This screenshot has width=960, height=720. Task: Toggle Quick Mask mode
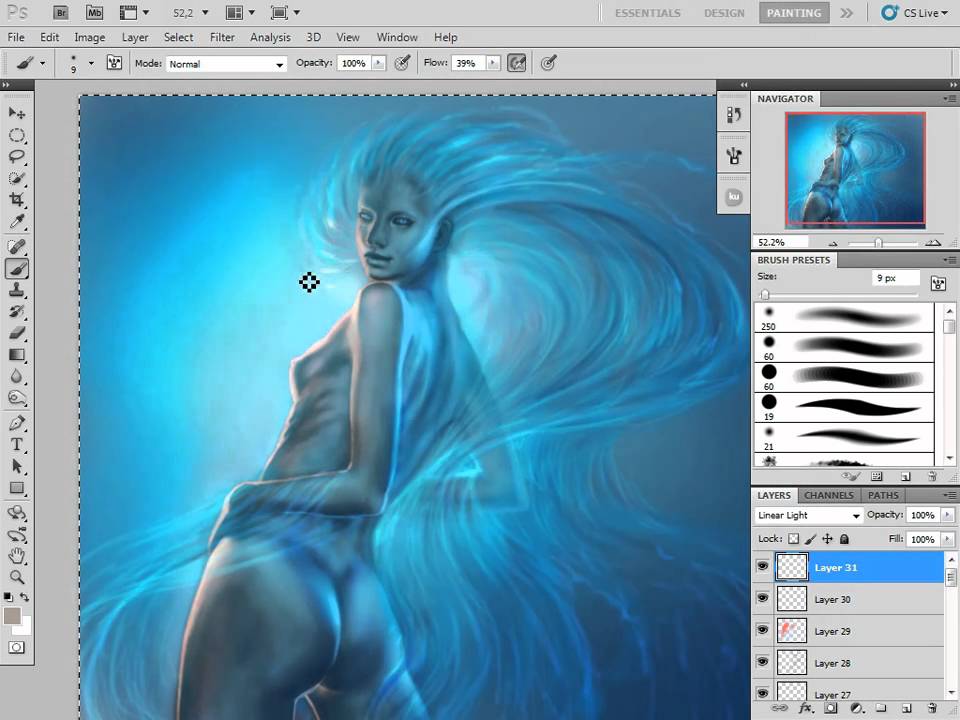click(17, 647)
